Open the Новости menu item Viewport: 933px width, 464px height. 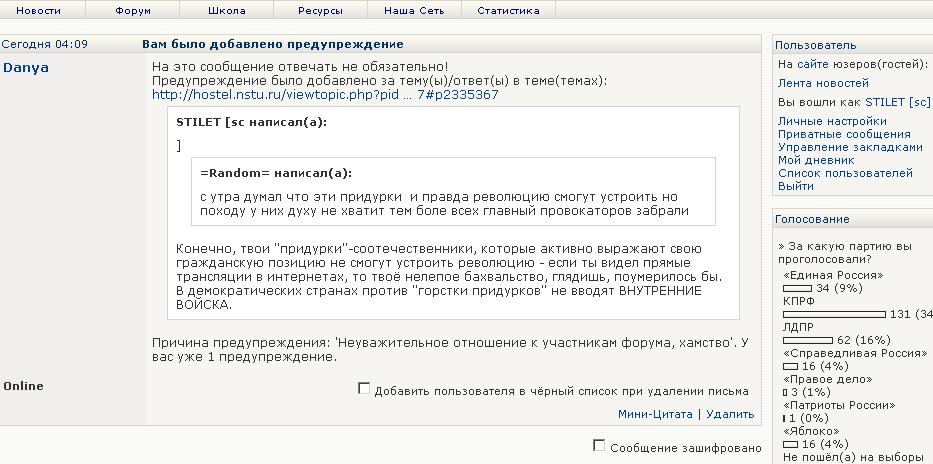(x=38, y=11)
